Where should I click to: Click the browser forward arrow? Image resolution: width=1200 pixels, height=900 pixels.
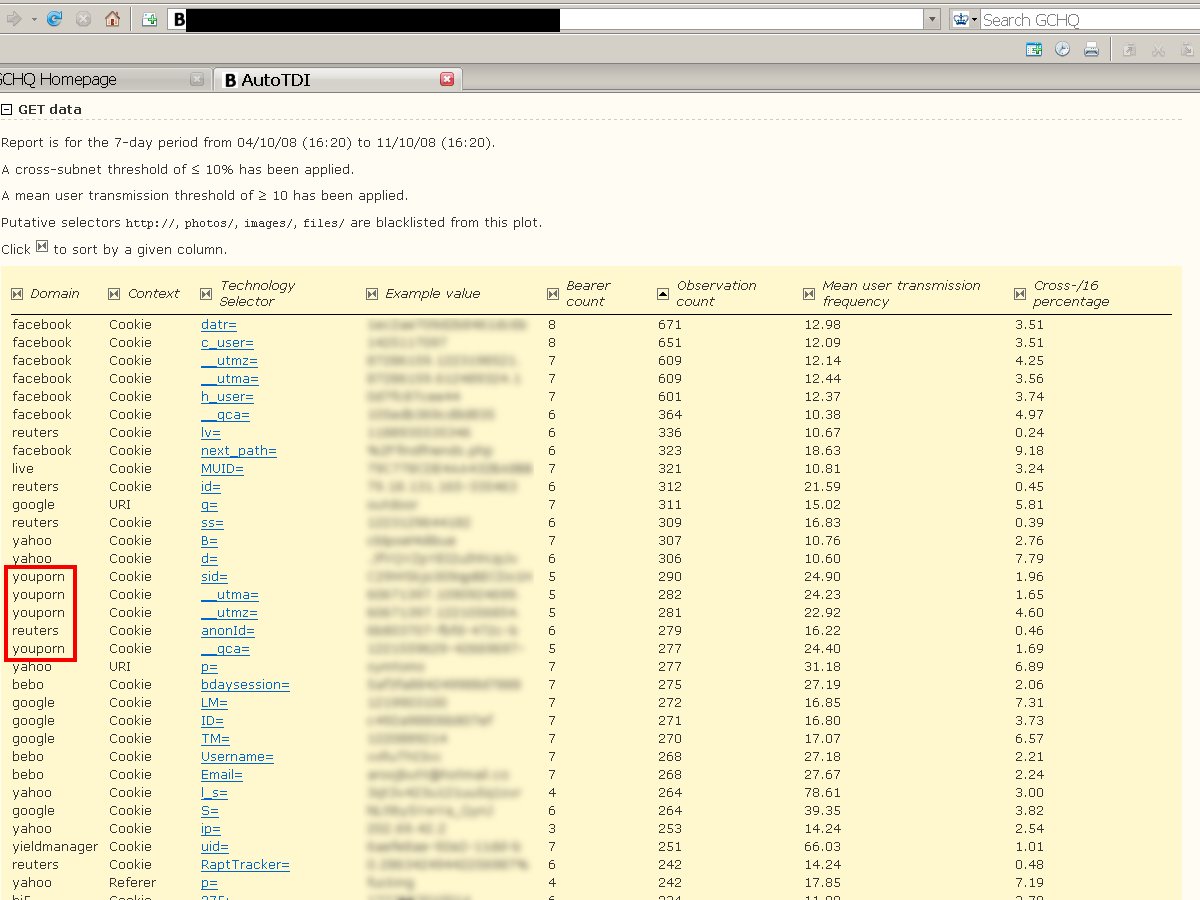pyautogui.click(x=13, y=19)
